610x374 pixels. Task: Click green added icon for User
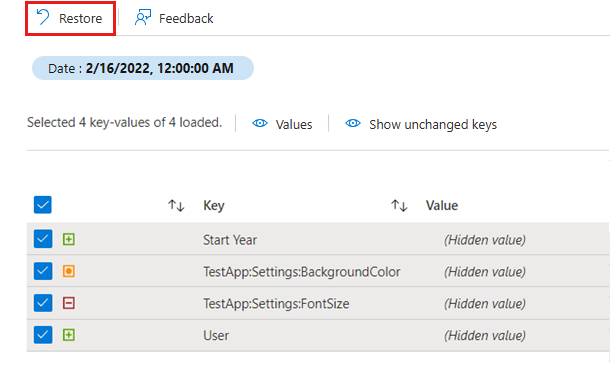tap(69, 335)
